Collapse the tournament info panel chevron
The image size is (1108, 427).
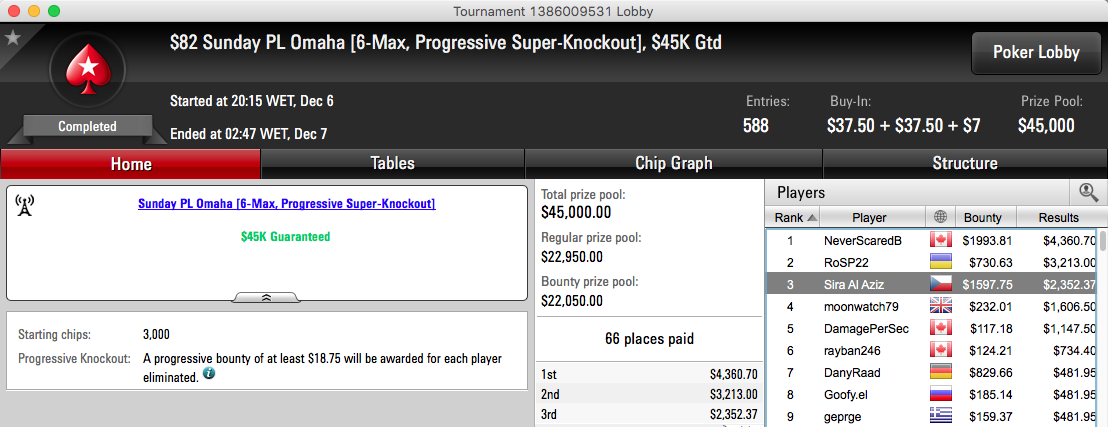[266, 298]
